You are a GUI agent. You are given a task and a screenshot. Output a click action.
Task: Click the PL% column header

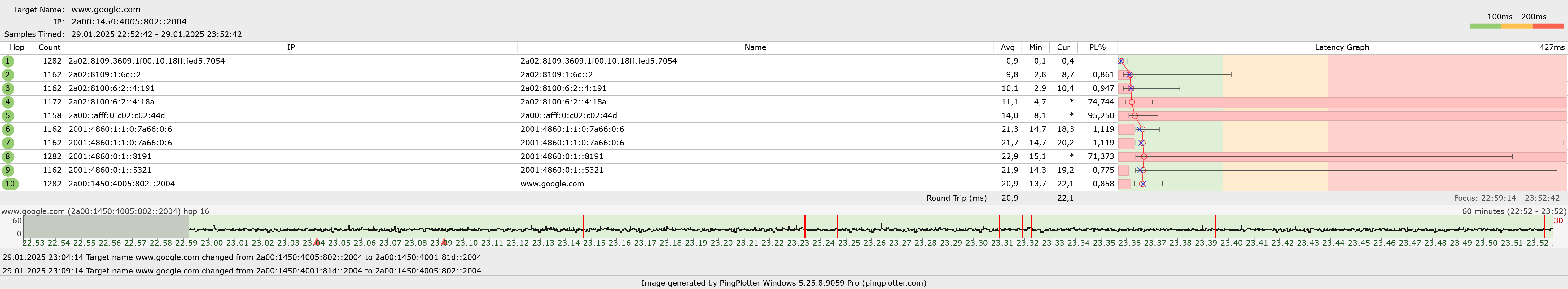coord(1097,47)
